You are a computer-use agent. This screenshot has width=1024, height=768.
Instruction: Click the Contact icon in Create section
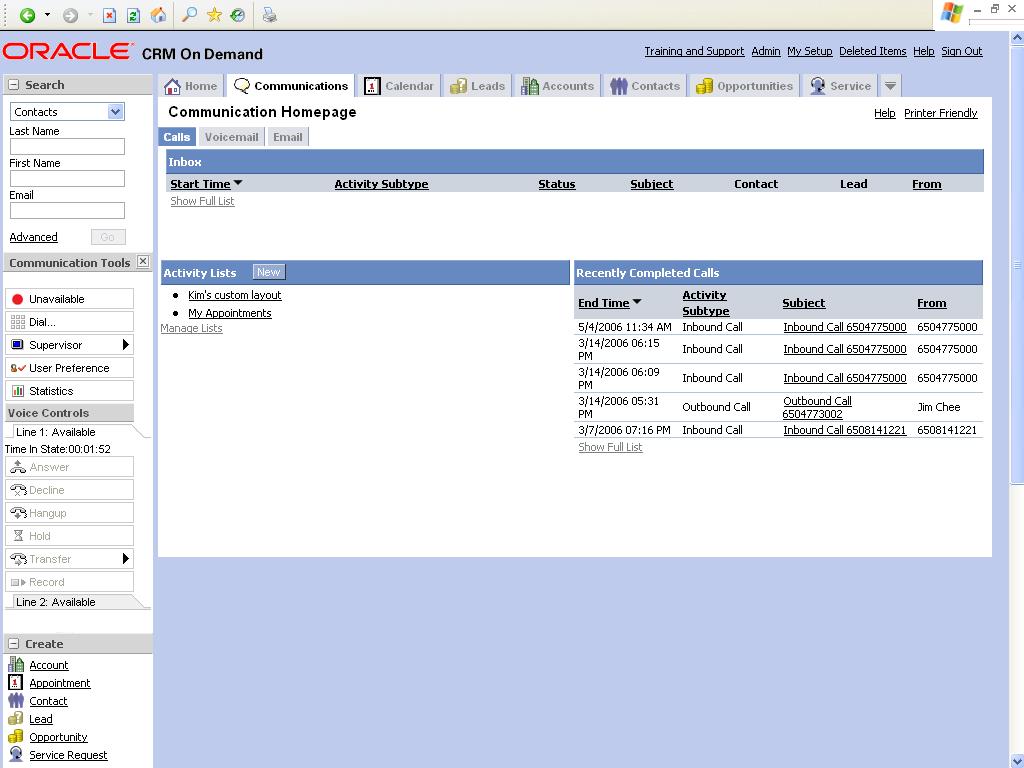tap(16, 701)
